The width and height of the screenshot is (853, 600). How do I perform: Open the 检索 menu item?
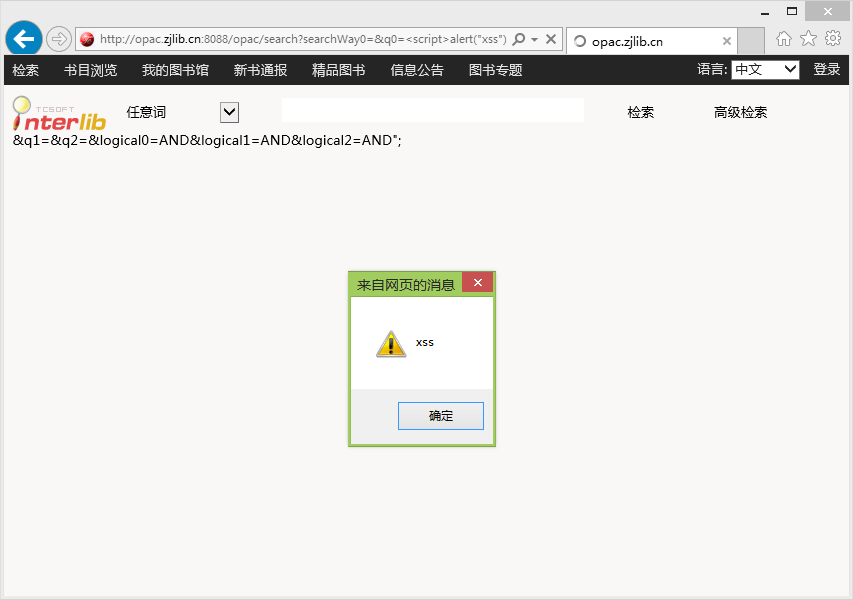(x=26, y=70)
